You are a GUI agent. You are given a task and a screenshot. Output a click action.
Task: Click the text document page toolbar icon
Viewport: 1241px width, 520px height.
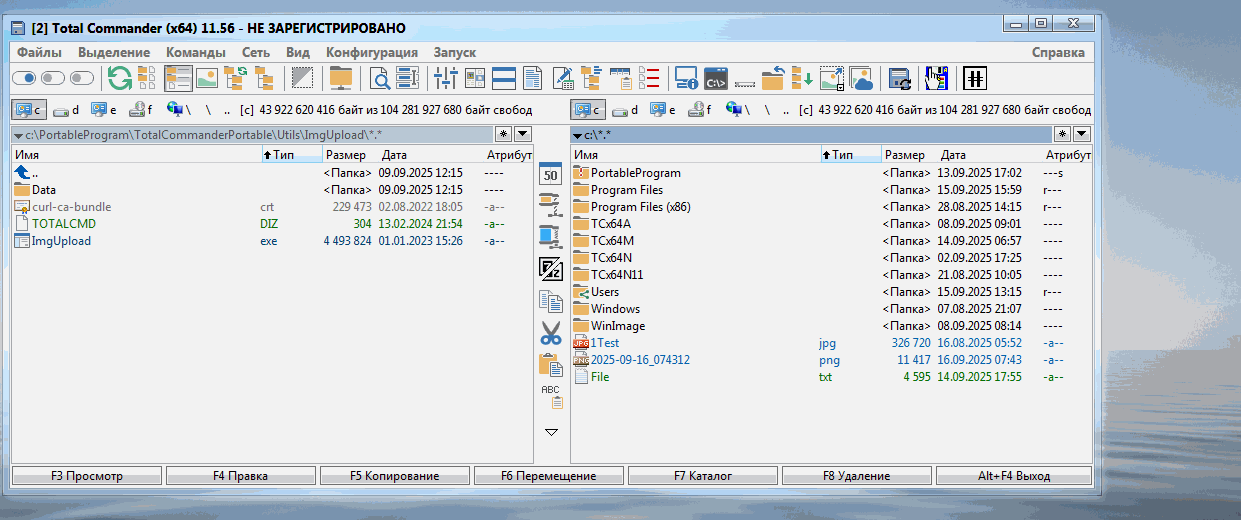(533, 78)
